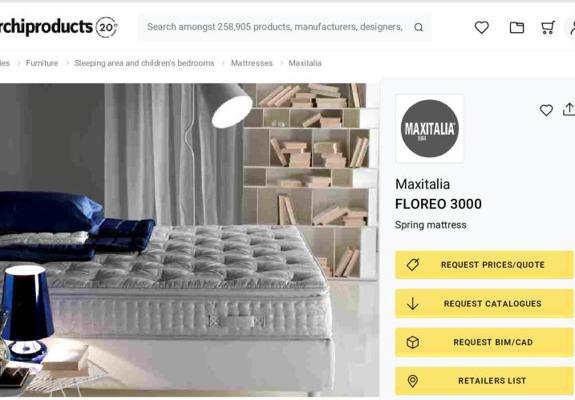Screen dimensions: 575x400
Task: Open the wishlist heart icon in header
Action: tap(481, 27)
